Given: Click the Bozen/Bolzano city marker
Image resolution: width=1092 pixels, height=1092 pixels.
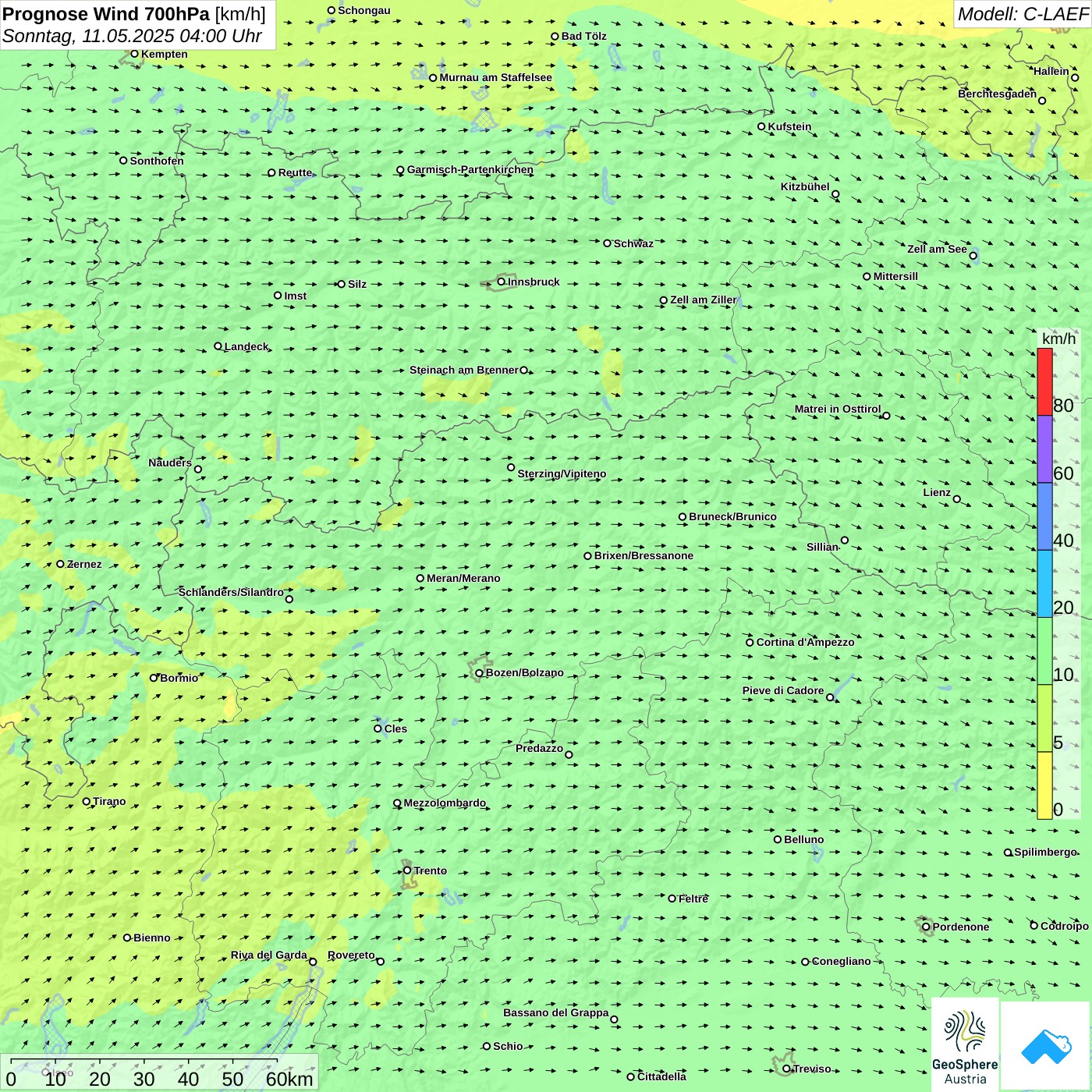Looking at the screenshot, I should 480,673.
